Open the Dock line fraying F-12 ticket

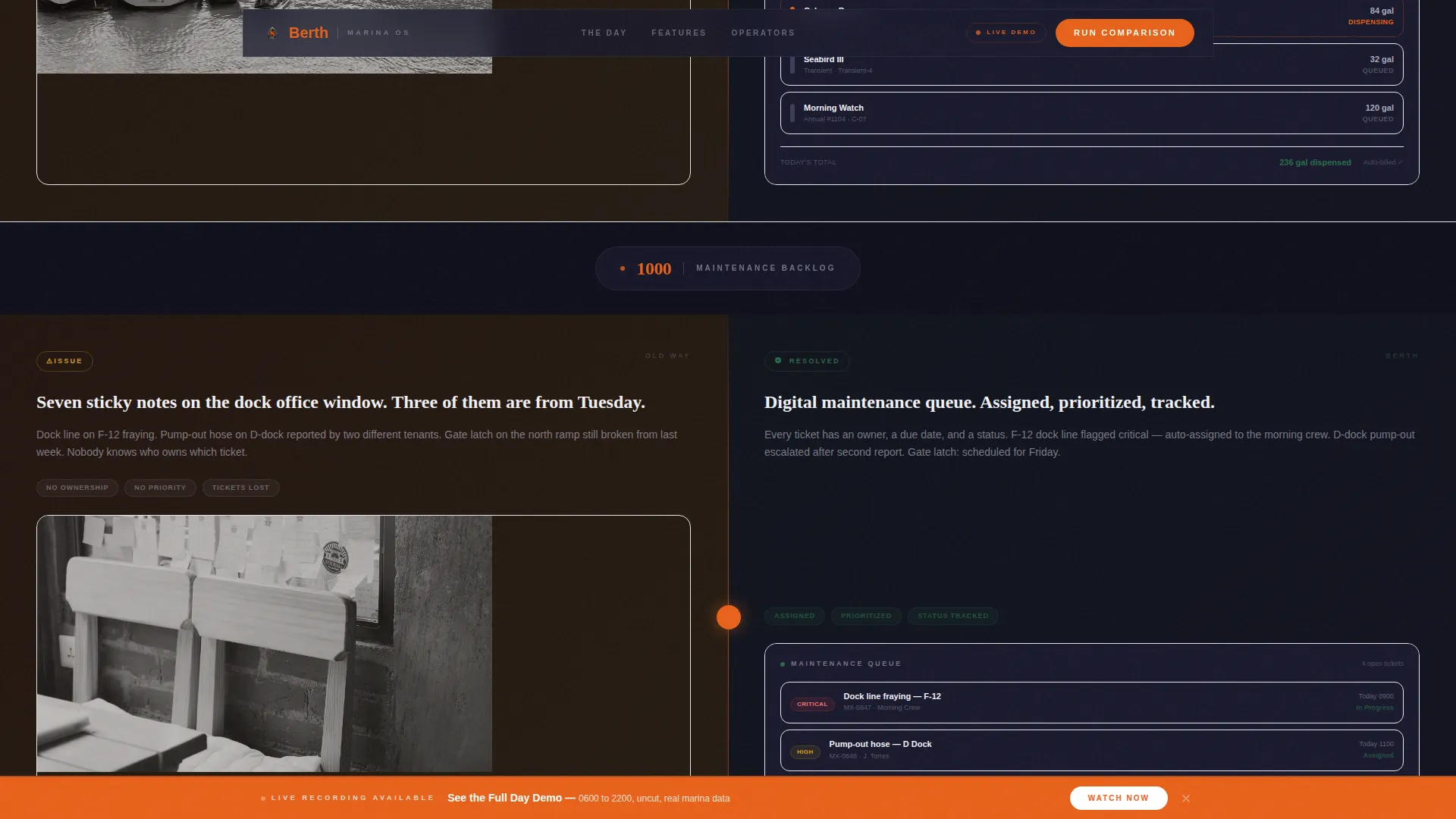pos(1091,702)
